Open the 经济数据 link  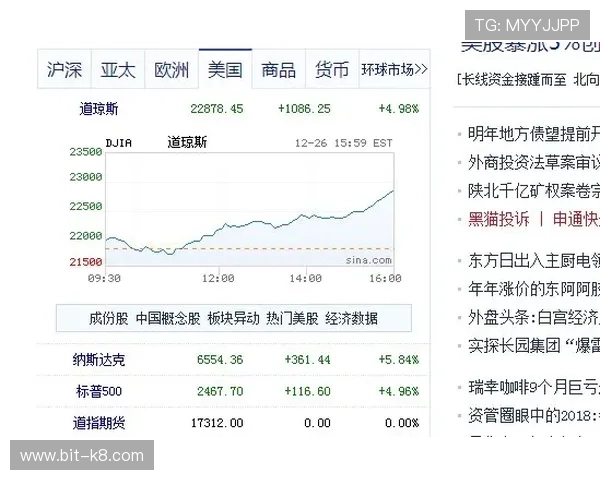[351, 318]
